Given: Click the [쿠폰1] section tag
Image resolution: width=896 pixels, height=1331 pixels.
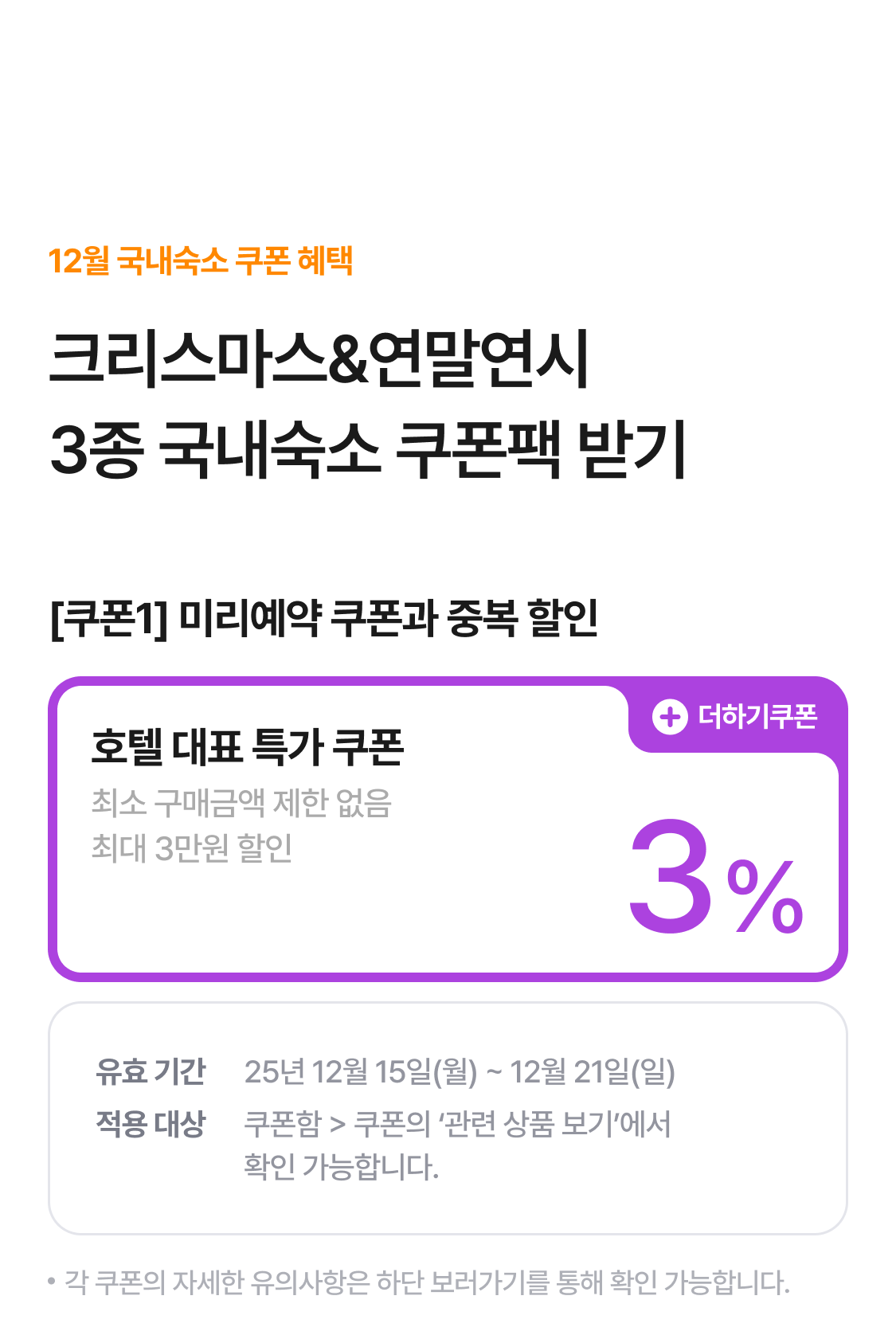Looking at the screenshot, I should [109, 618].
